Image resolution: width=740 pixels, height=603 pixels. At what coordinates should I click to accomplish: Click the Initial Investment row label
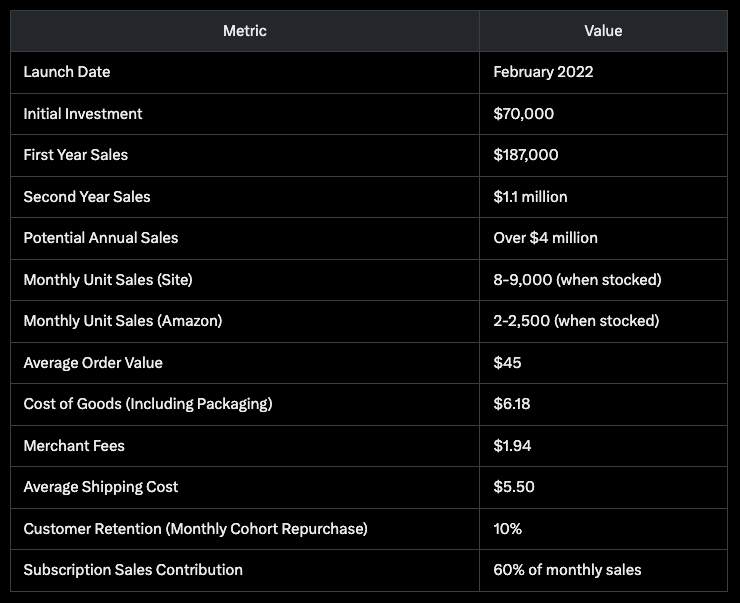pyautogui.click(x=83, y=114)
